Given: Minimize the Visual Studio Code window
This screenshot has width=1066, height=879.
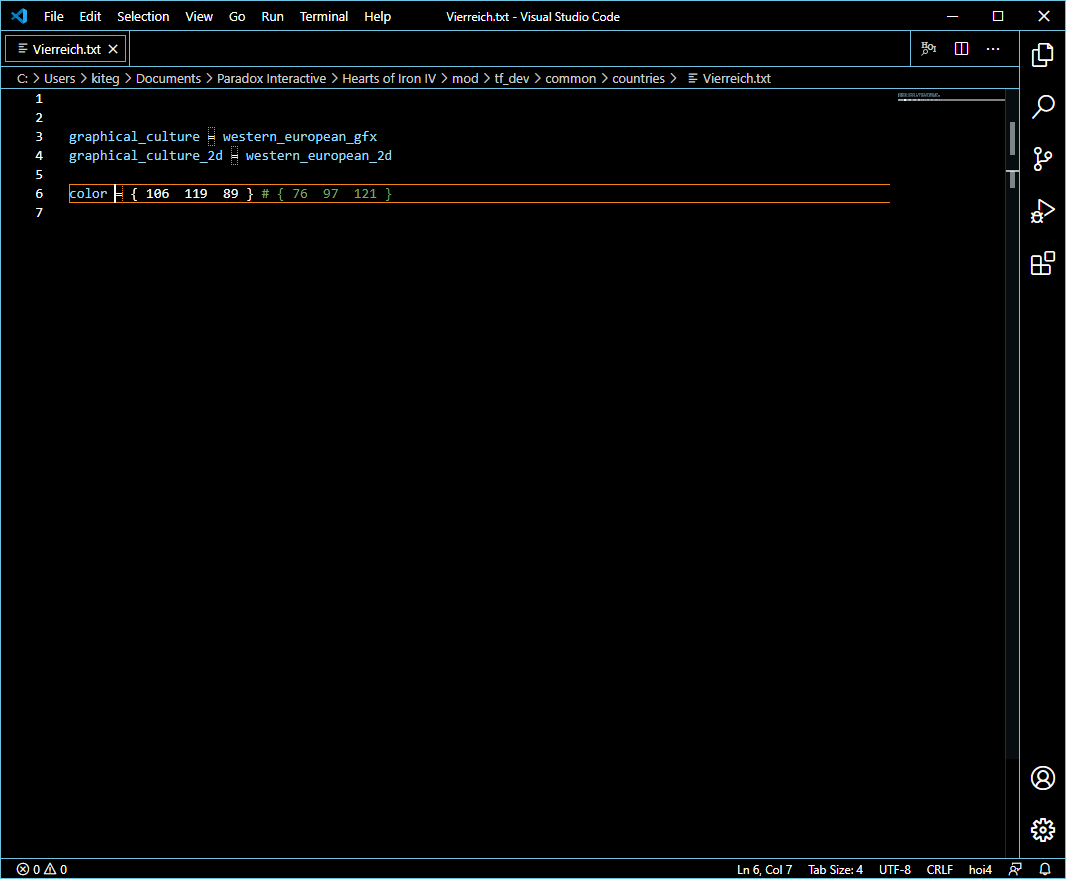Looking at the screenshot, I should (952, 16).
